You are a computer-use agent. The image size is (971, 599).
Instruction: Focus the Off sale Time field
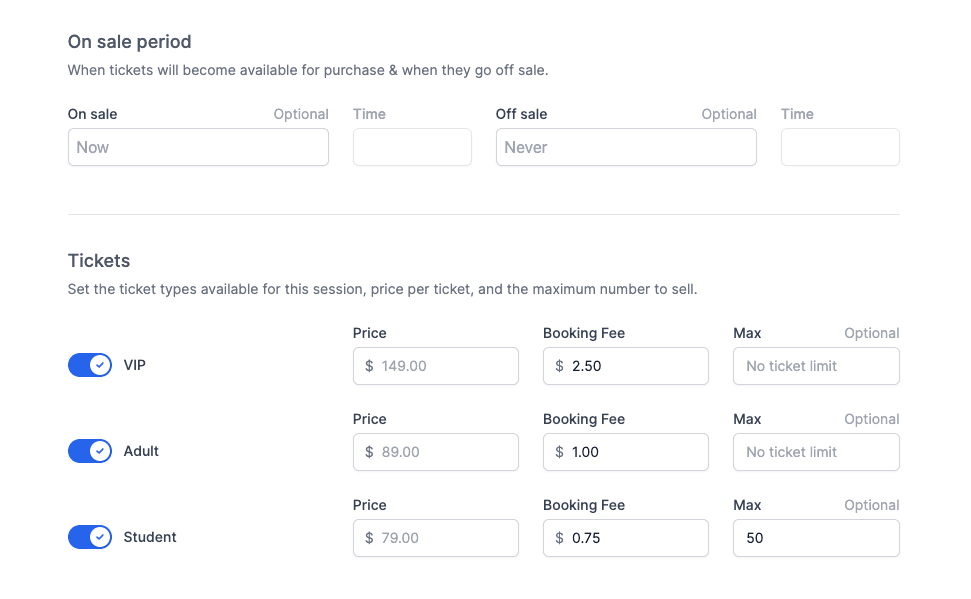[840, 147]
